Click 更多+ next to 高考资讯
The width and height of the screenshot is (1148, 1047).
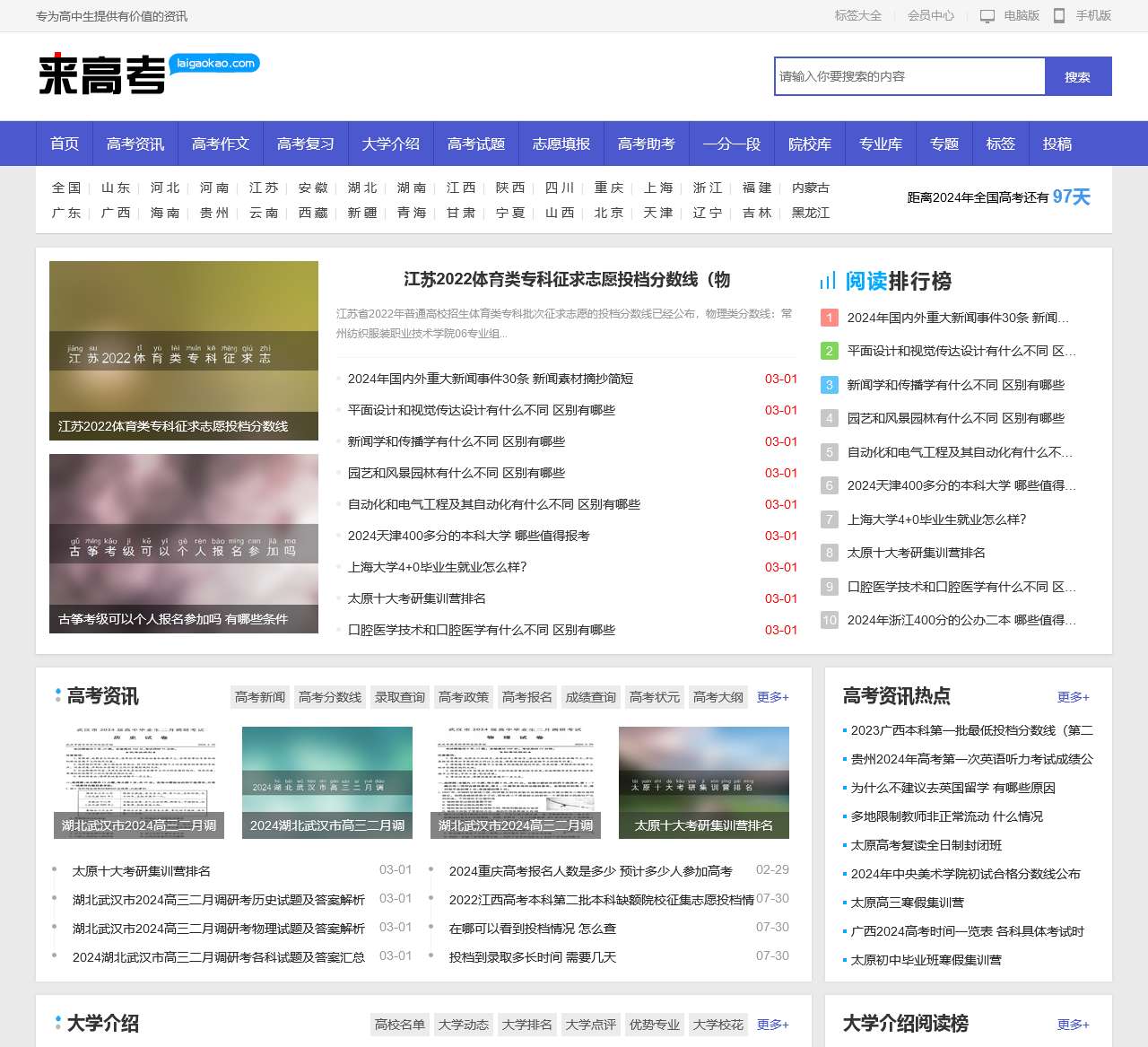click(771, 696)
